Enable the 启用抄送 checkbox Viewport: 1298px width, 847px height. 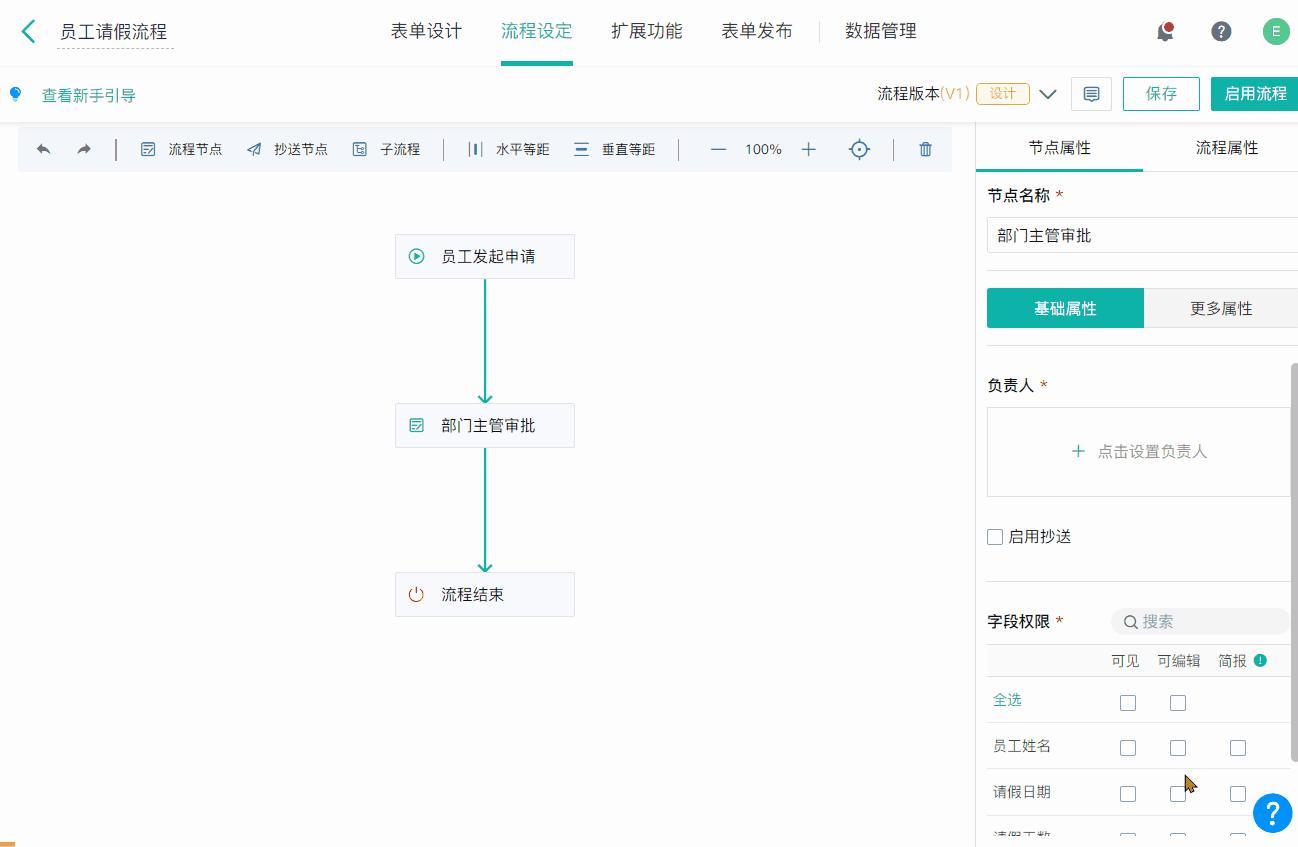pos(995,536)
